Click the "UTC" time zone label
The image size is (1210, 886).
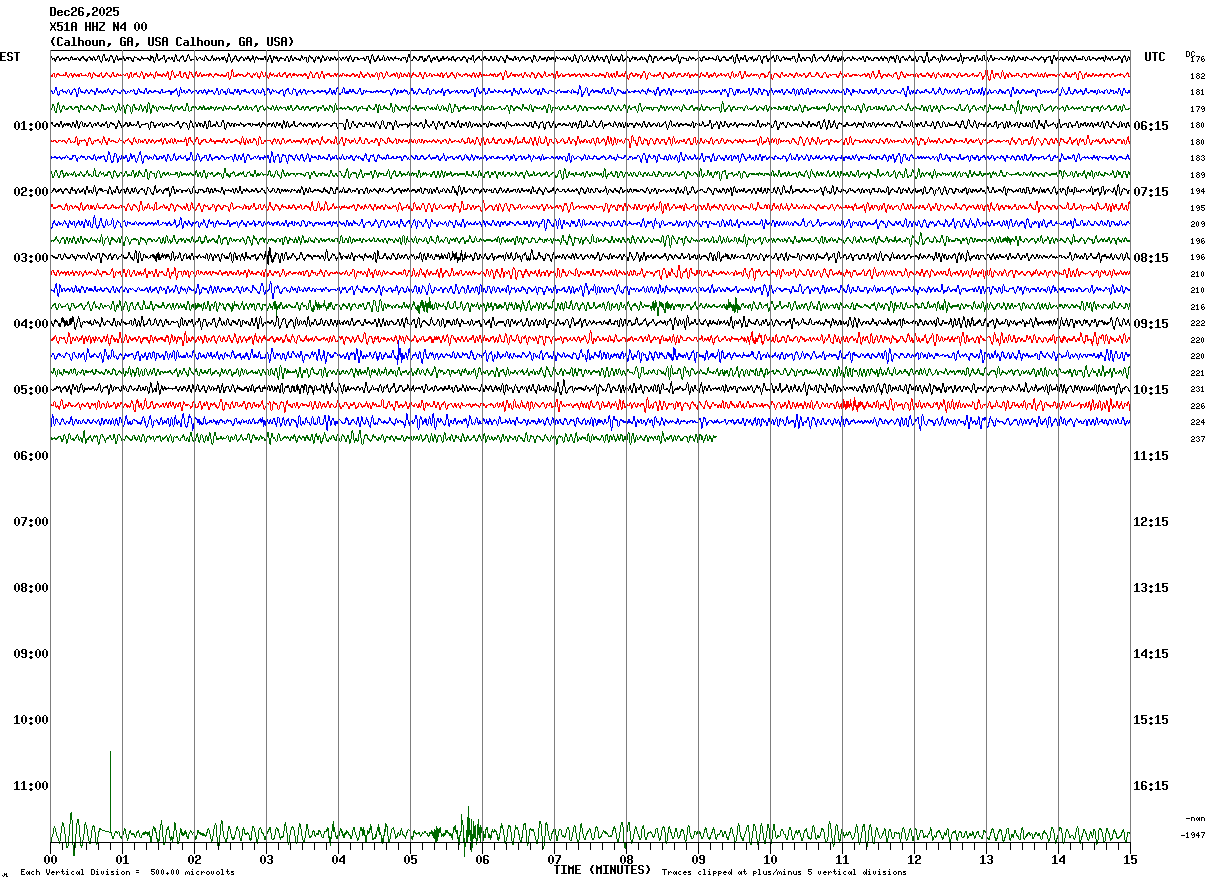[1155, 57]
